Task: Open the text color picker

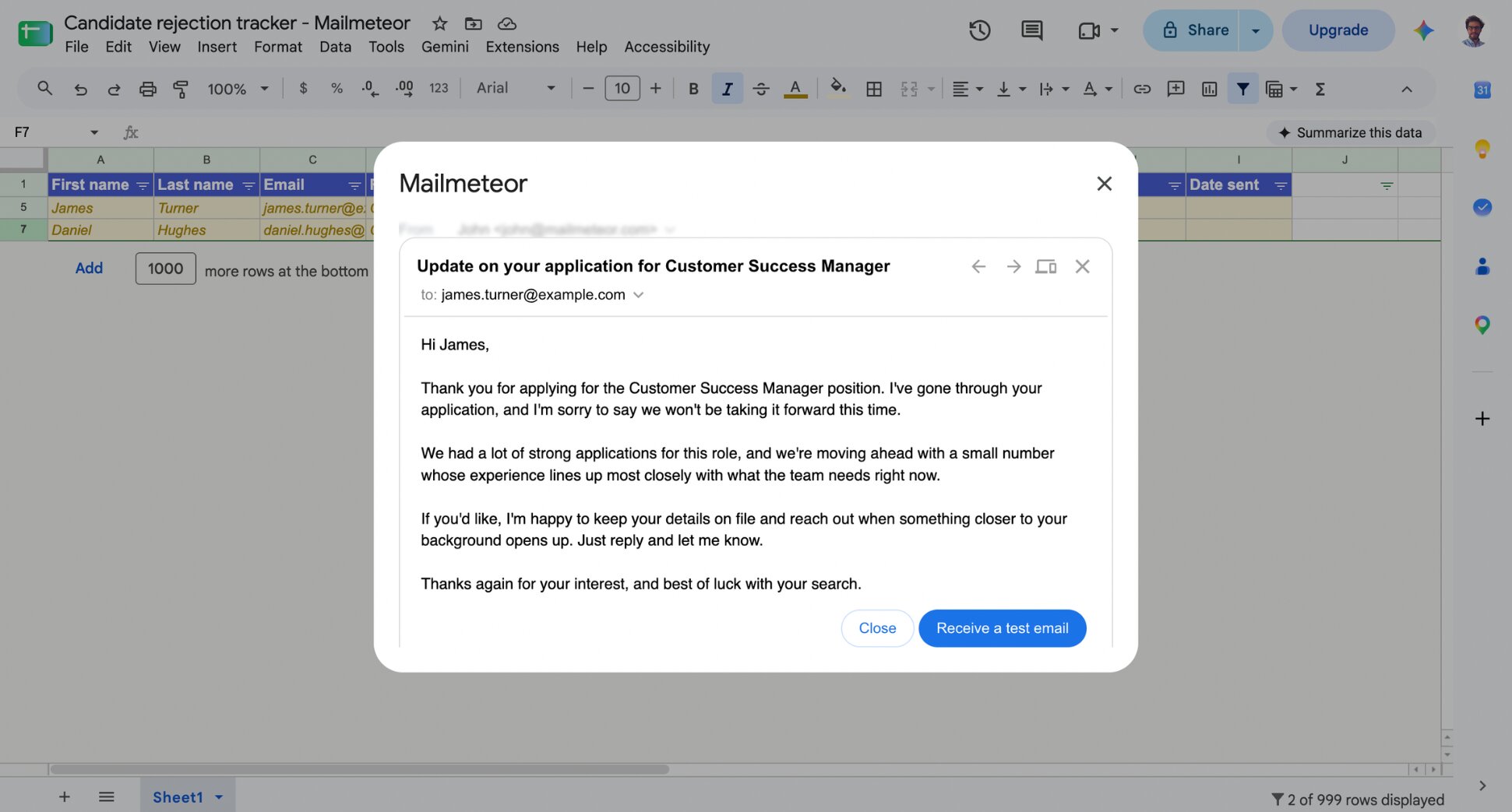Action: (x=795, y=89)
